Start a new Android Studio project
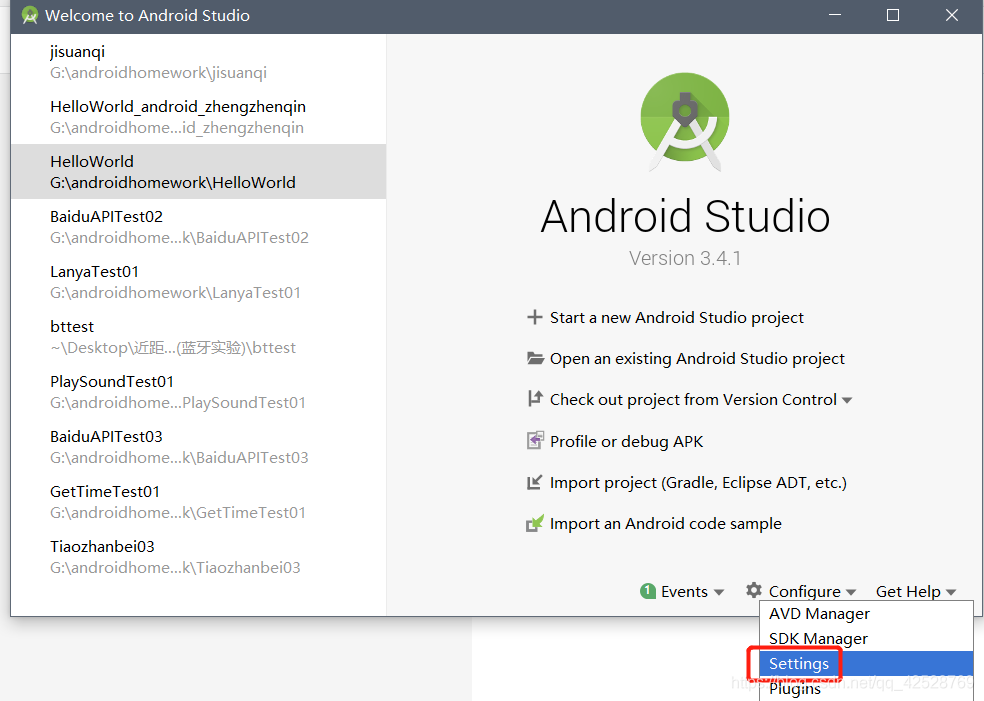 676,318
